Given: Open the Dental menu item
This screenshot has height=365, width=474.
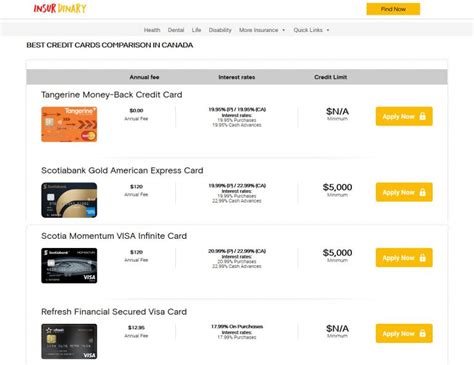Looking at the screenshot, I should [x=176, y=30].
